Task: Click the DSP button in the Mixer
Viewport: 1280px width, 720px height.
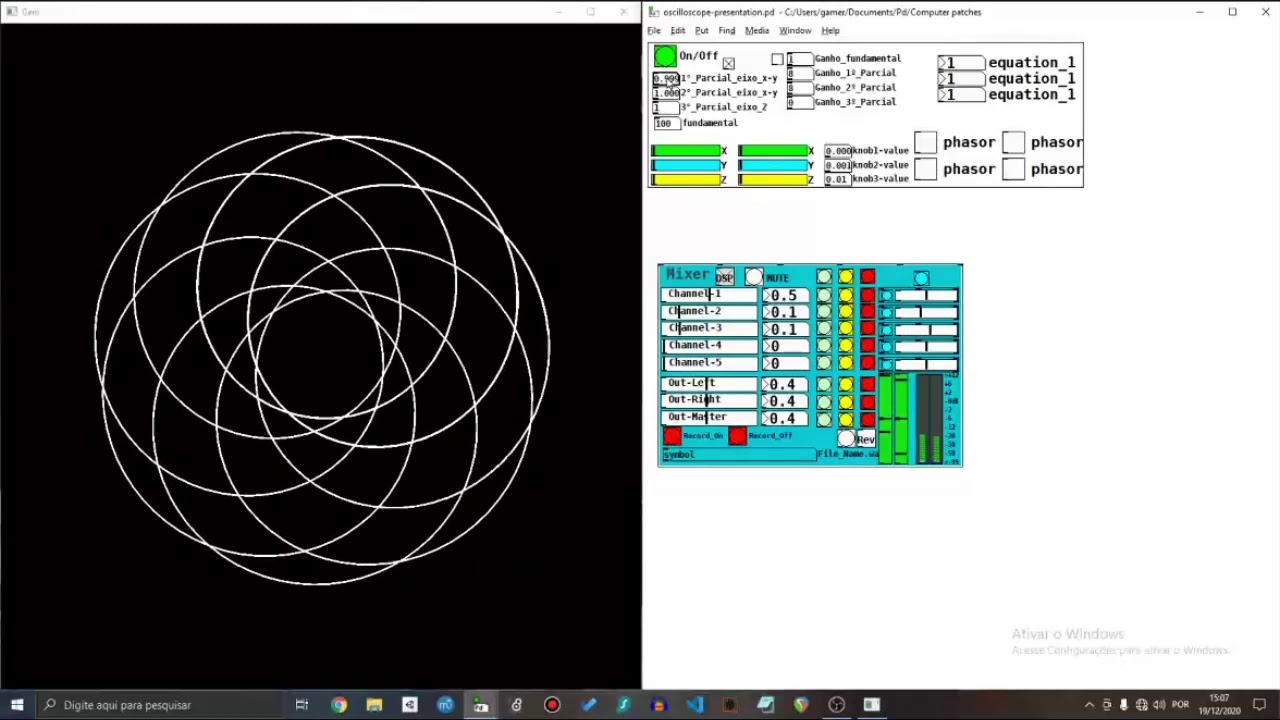Action: click(x=725, y=277)
